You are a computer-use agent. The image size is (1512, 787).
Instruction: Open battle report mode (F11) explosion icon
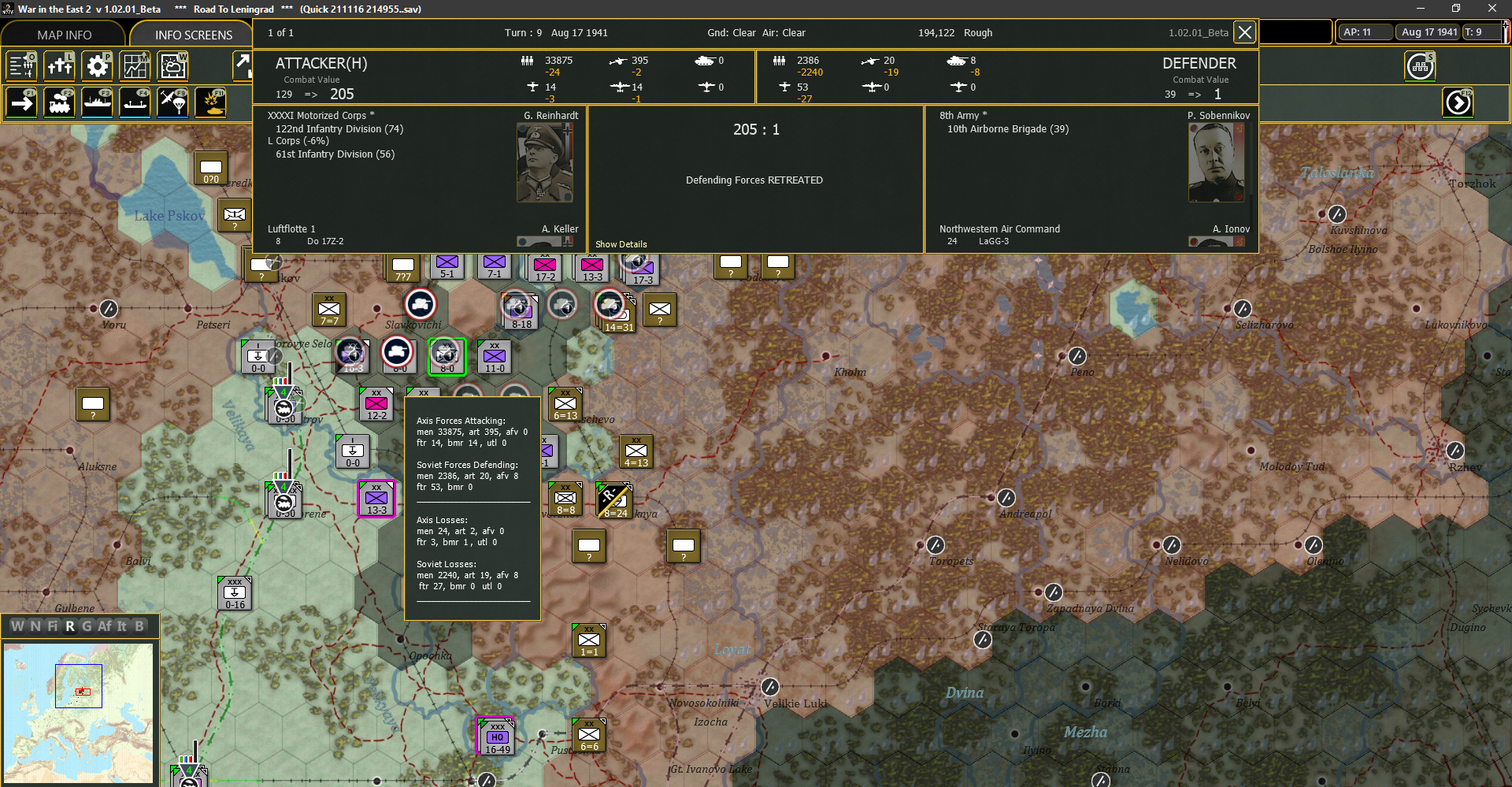coord(210,103)
